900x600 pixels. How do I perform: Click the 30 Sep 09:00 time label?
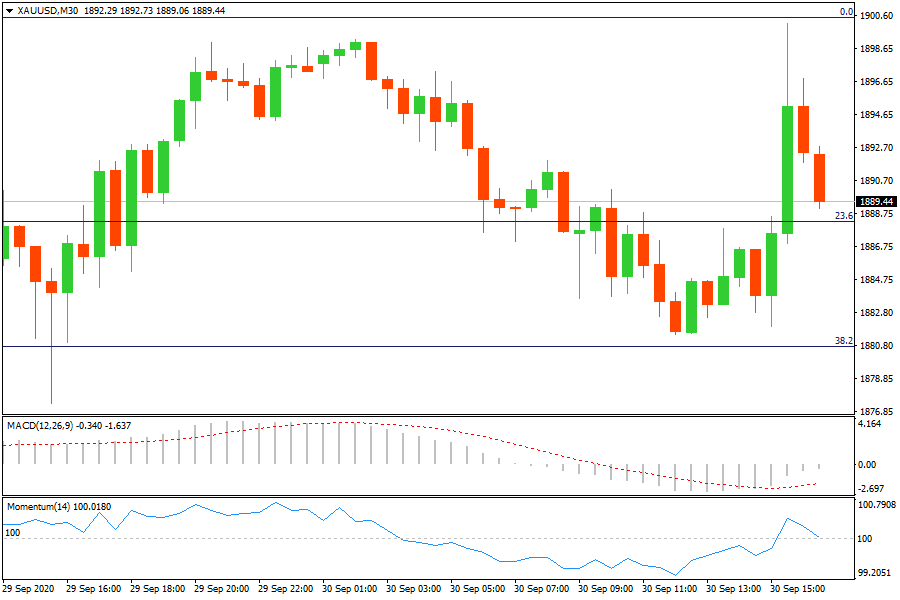[x=606, y=589]
